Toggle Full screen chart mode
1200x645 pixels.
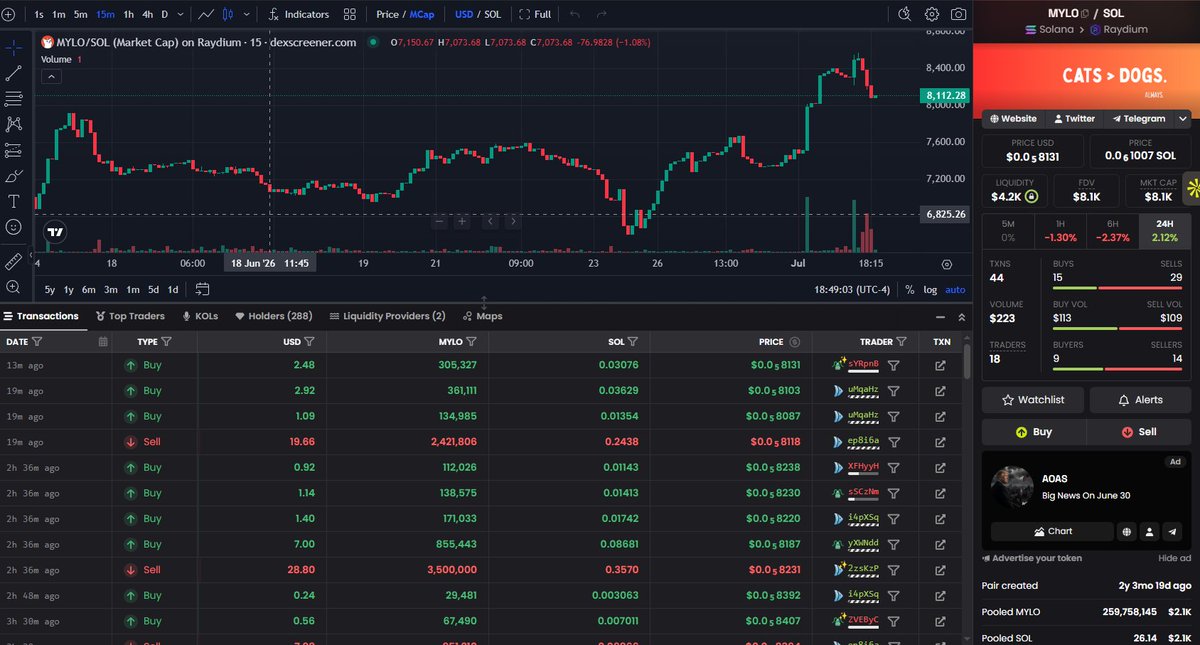(535, 14)
